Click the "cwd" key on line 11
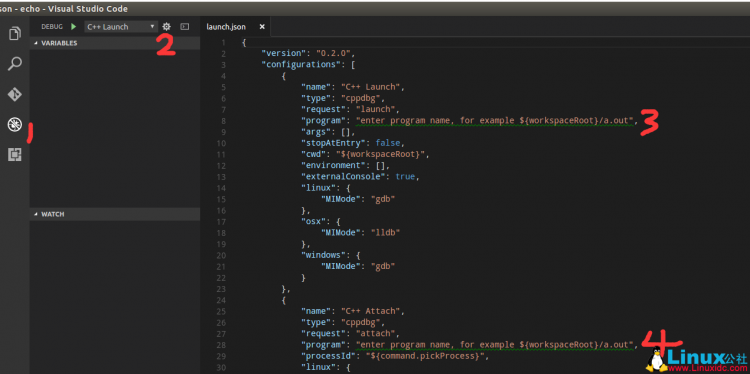Viewport: 750px width, 374px height. pos(313,154)
